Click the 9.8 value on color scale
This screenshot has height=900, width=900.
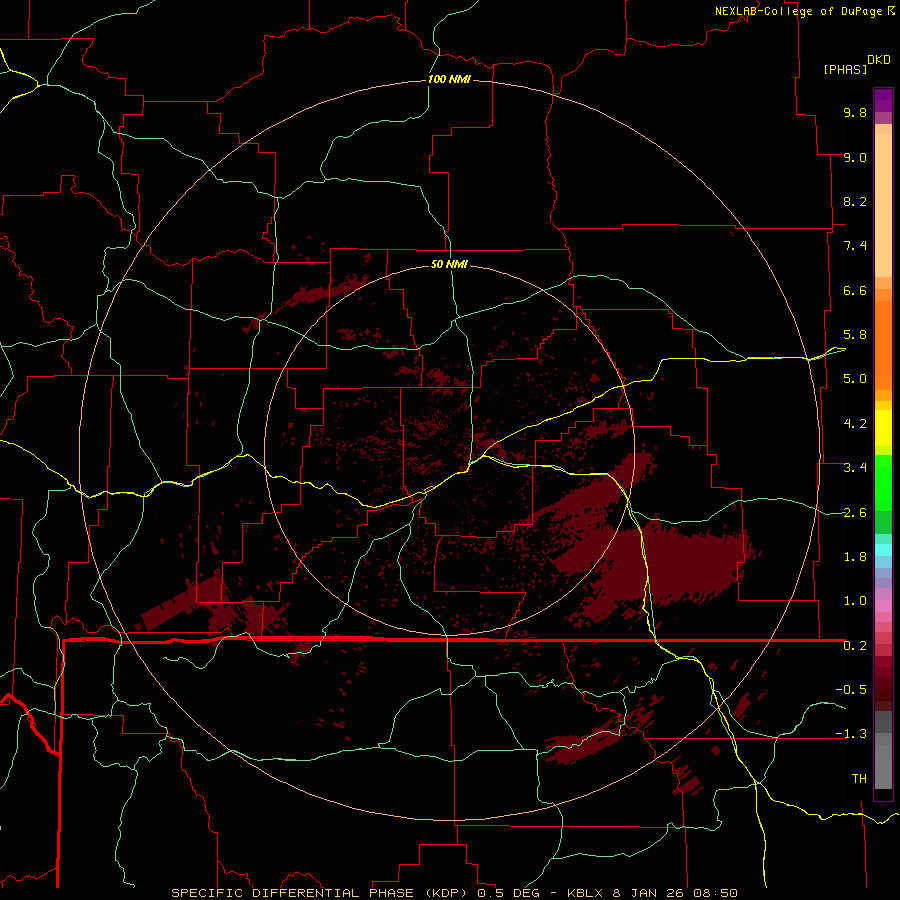click(x=855, y=112)
